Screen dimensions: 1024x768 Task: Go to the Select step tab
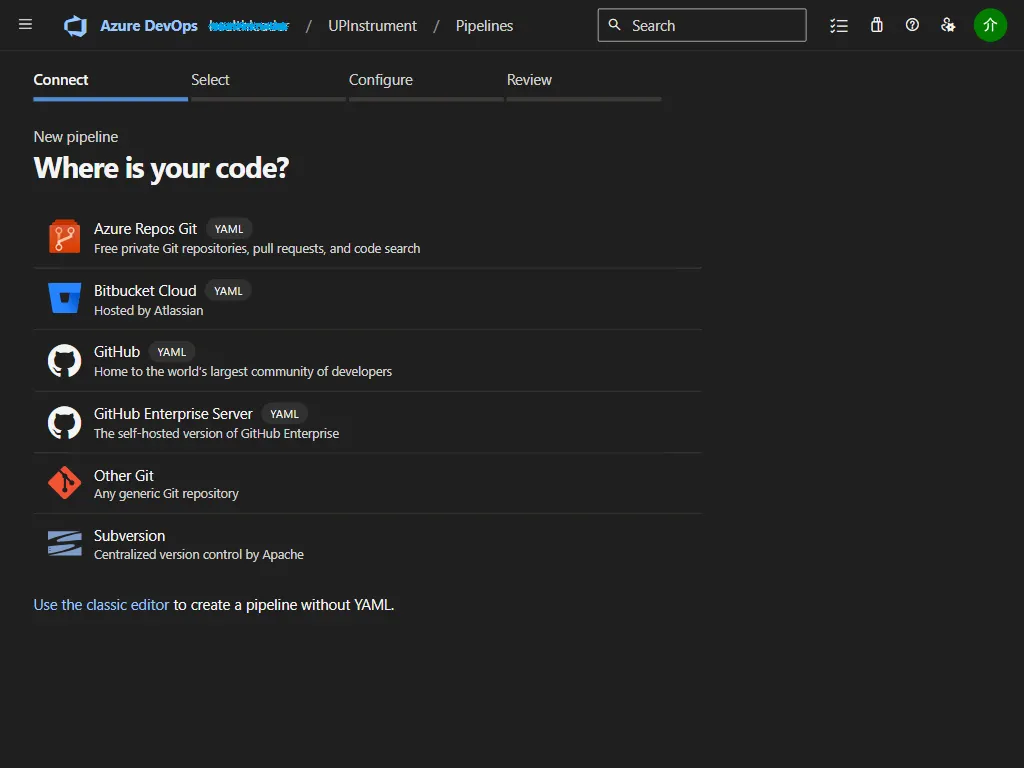(268, 85)
